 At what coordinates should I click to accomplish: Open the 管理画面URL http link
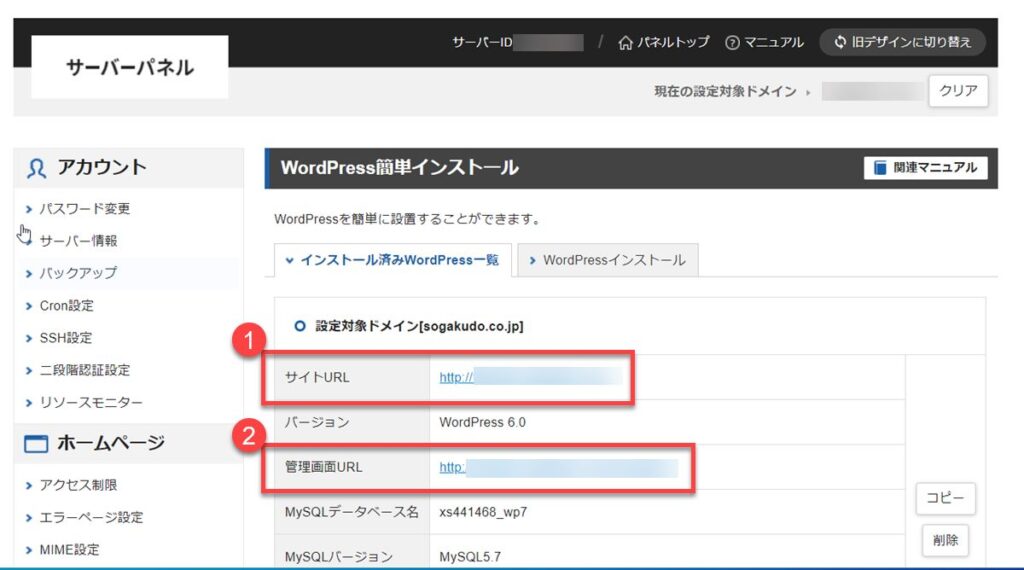coord(452,467)
